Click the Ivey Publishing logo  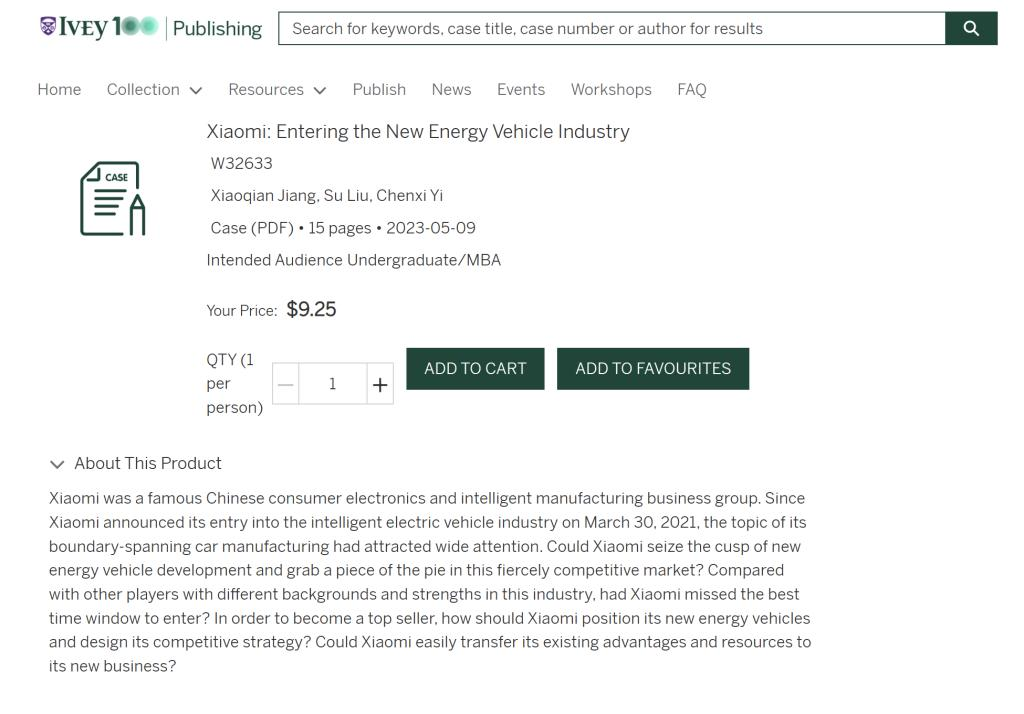click(x=150, y=28)
